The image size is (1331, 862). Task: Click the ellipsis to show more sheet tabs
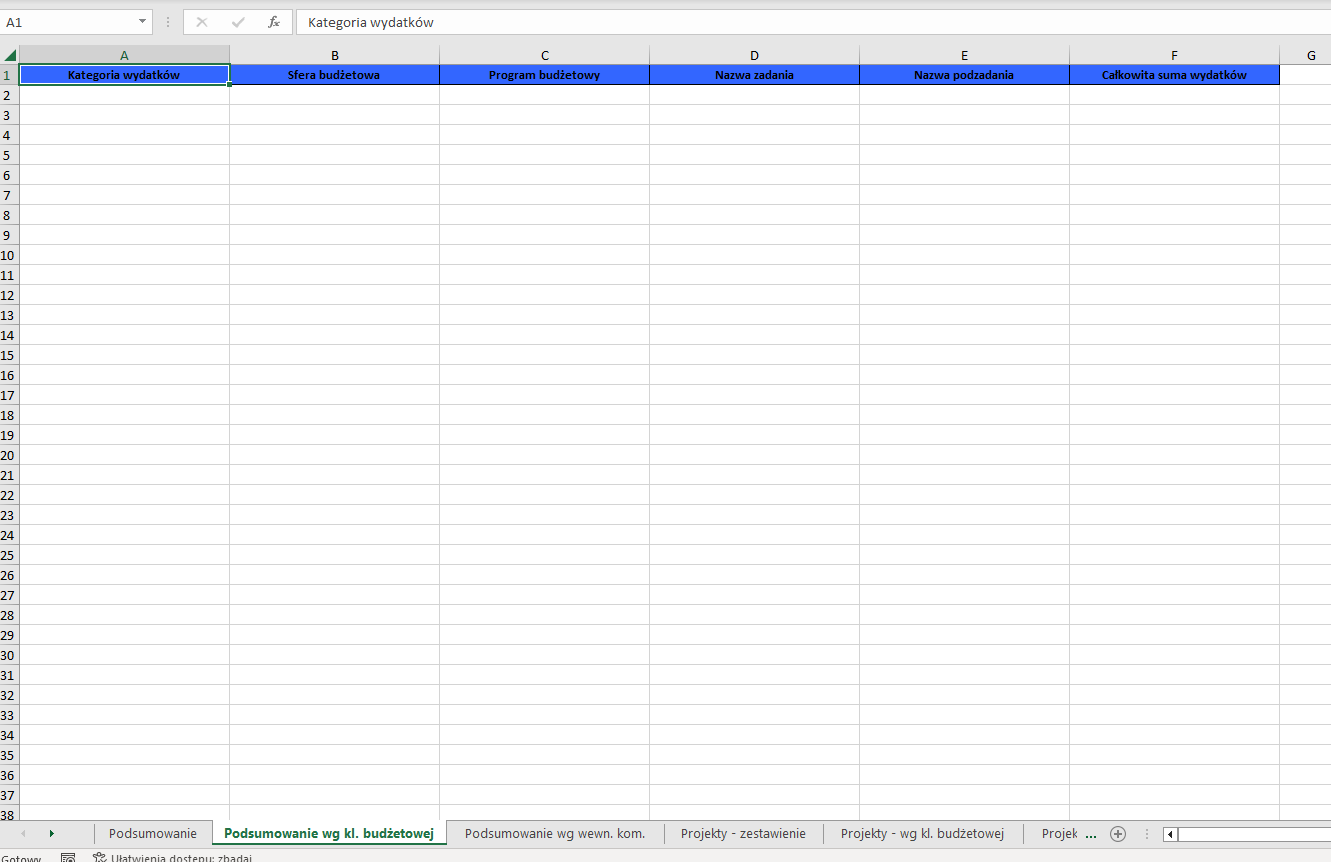point(1091,834)
